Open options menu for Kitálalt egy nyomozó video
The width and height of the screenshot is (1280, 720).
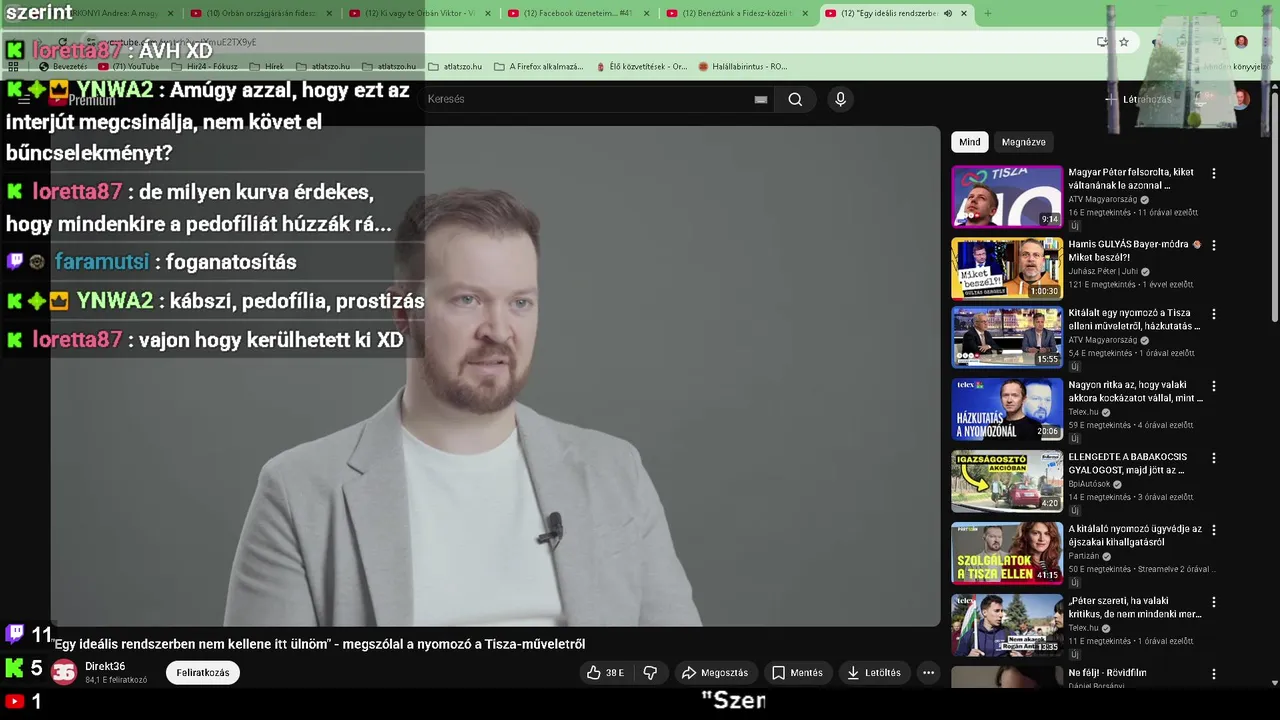[x=1214, y=314]
